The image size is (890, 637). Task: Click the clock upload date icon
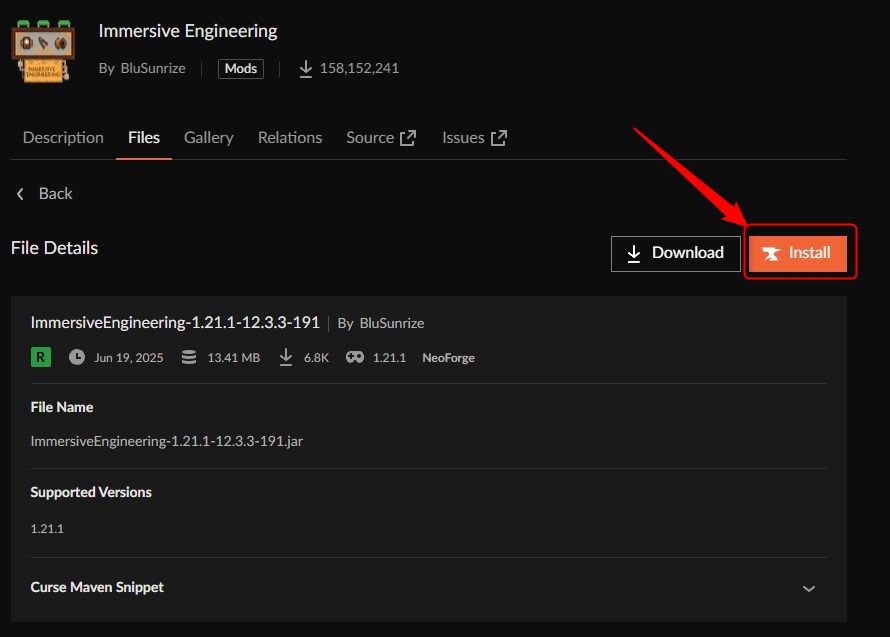(x=77, y=357)
